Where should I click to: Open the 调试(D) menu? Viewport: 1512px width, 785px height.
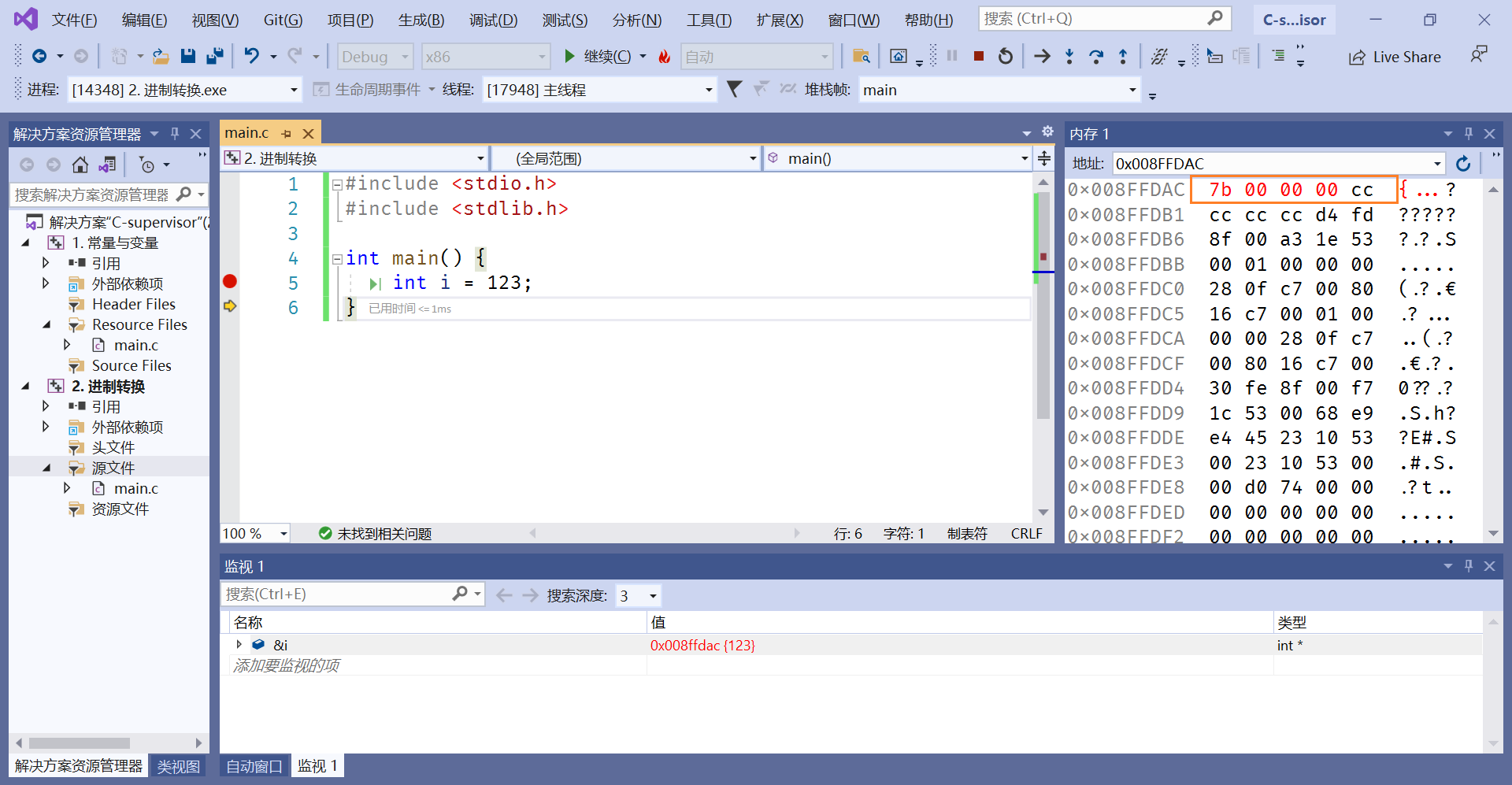pos(493,20)
